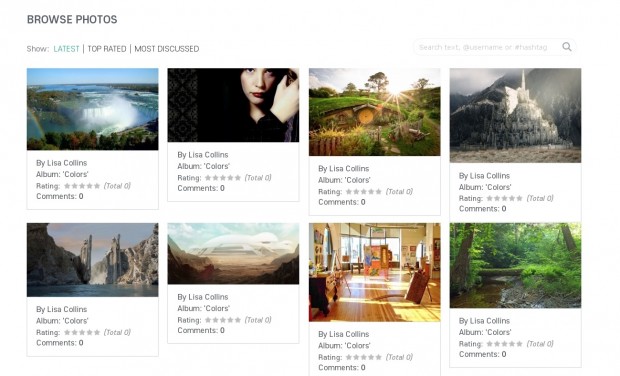This screenshot has height=376, width=620.
Task: Click 'Comments: 0' under gallery interior photo
Action: click(x=342, y=368)
